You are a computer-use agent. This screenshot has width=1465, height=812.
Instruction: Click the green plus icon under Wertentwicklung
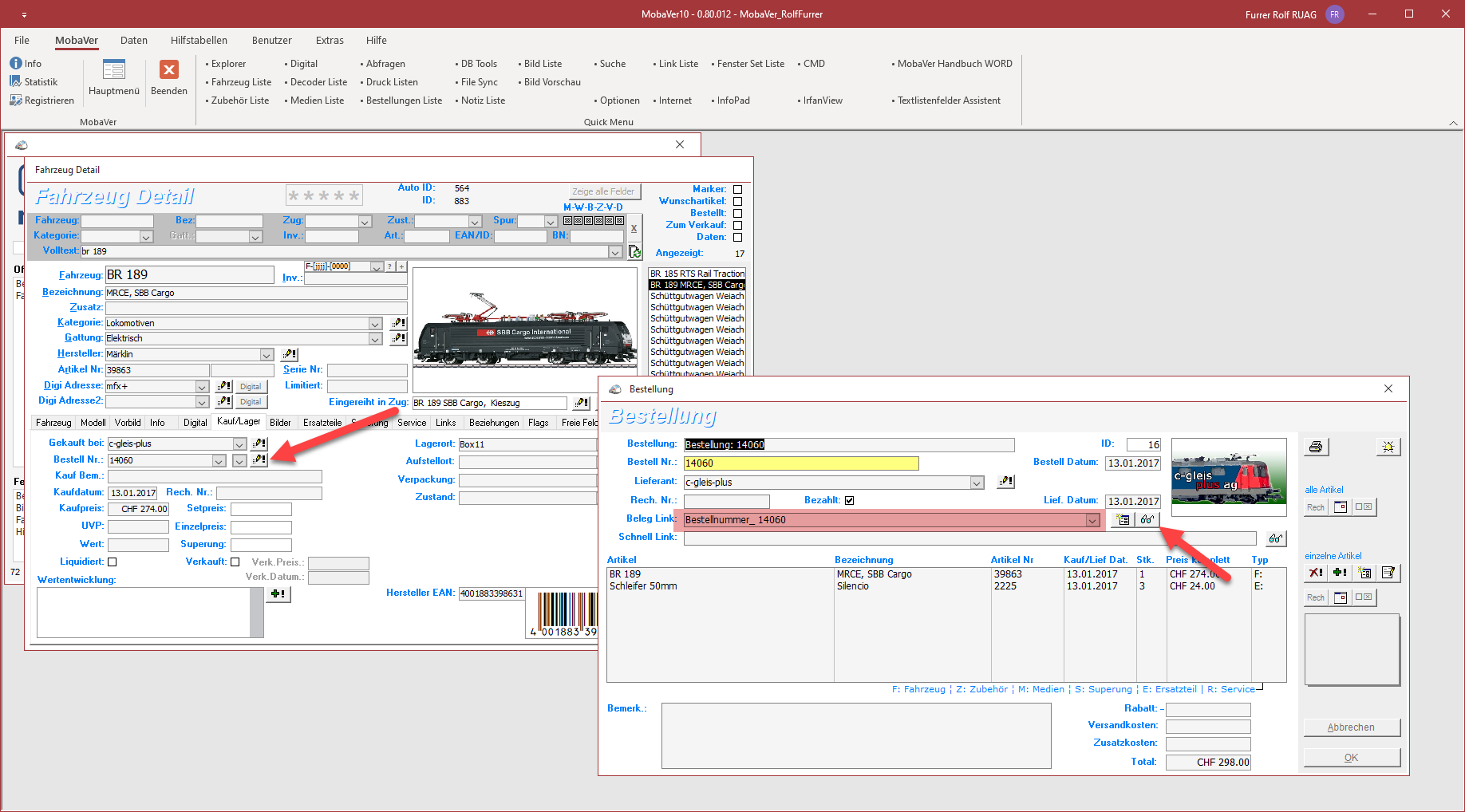[278, 594]
